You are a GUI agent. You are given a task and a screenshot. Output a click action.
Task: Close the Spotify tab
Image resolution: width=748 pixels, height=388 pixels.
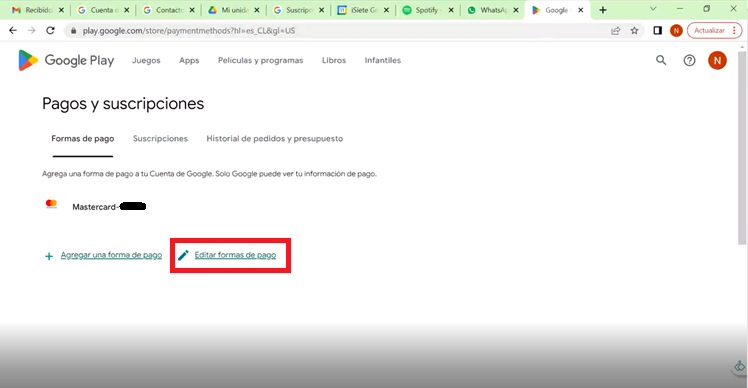pyautogui.click(x=451, y=10)
